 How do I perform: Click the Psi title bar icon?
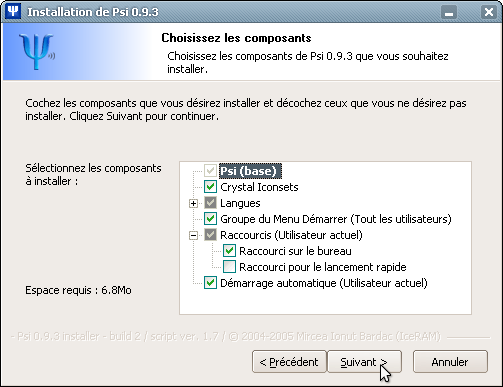(13, 11)
